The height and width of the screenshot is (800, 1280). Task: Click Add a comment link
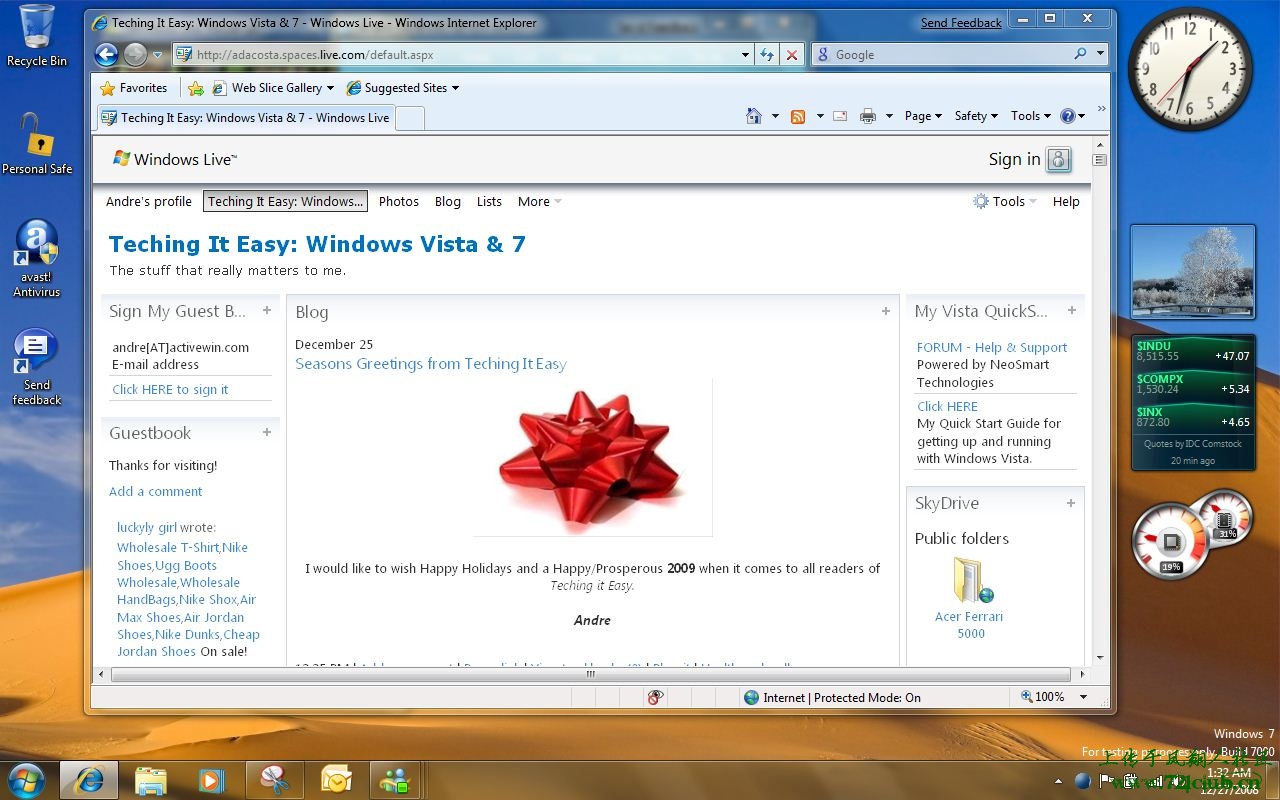(x=155, y=491)
